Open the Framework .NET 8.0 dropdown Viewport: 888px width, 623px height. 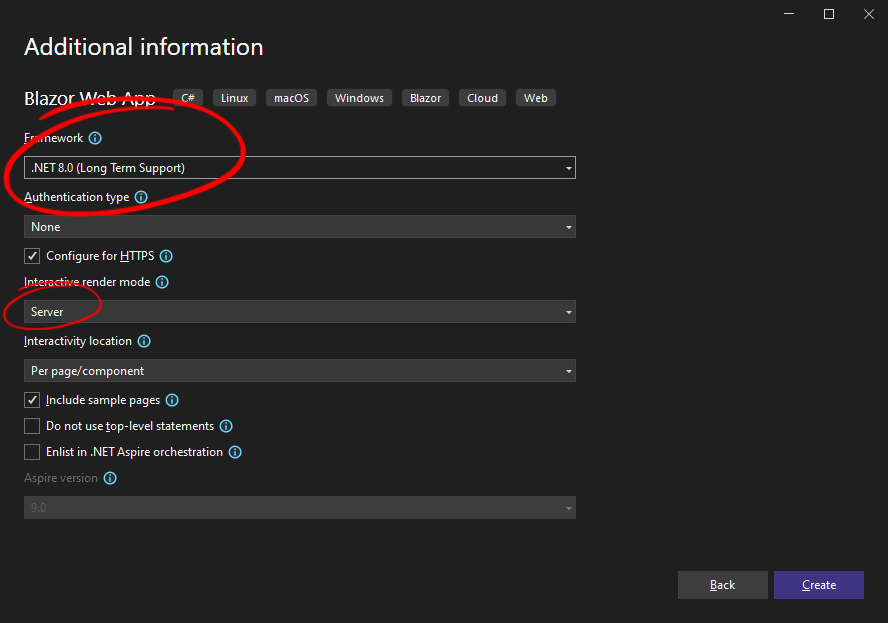299,168
